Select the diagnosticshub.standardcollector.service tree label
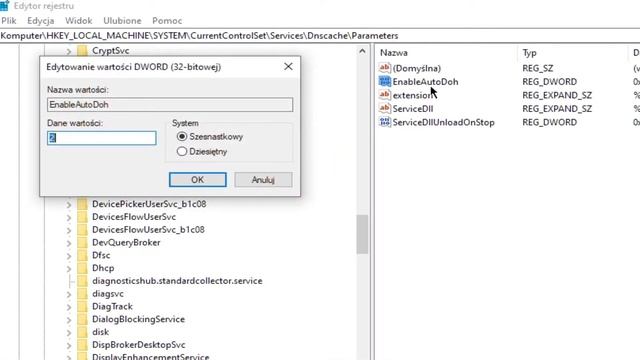Viewport: 640px width, 360px height. (x=177, y=281)
